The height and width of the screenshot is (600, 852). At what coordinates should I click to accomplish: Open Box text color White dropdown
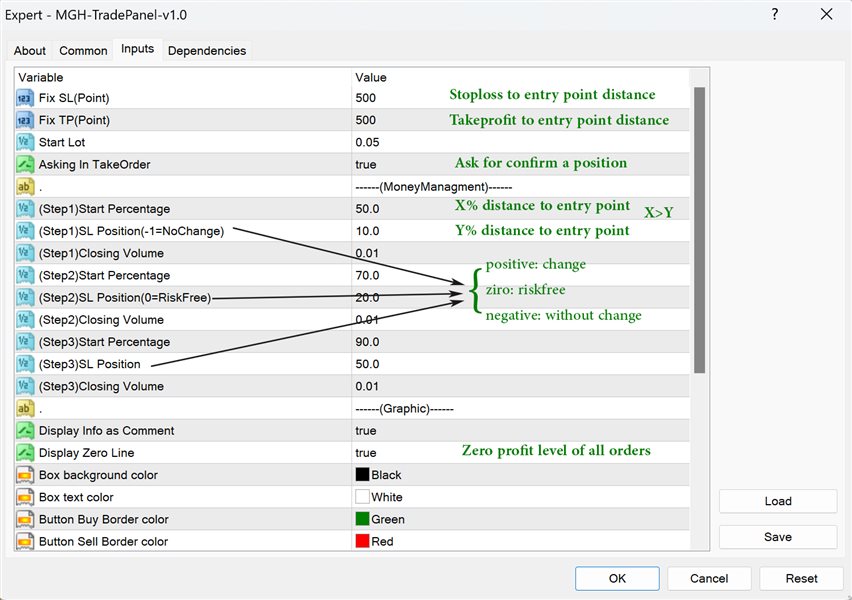(x=386, y=497)
